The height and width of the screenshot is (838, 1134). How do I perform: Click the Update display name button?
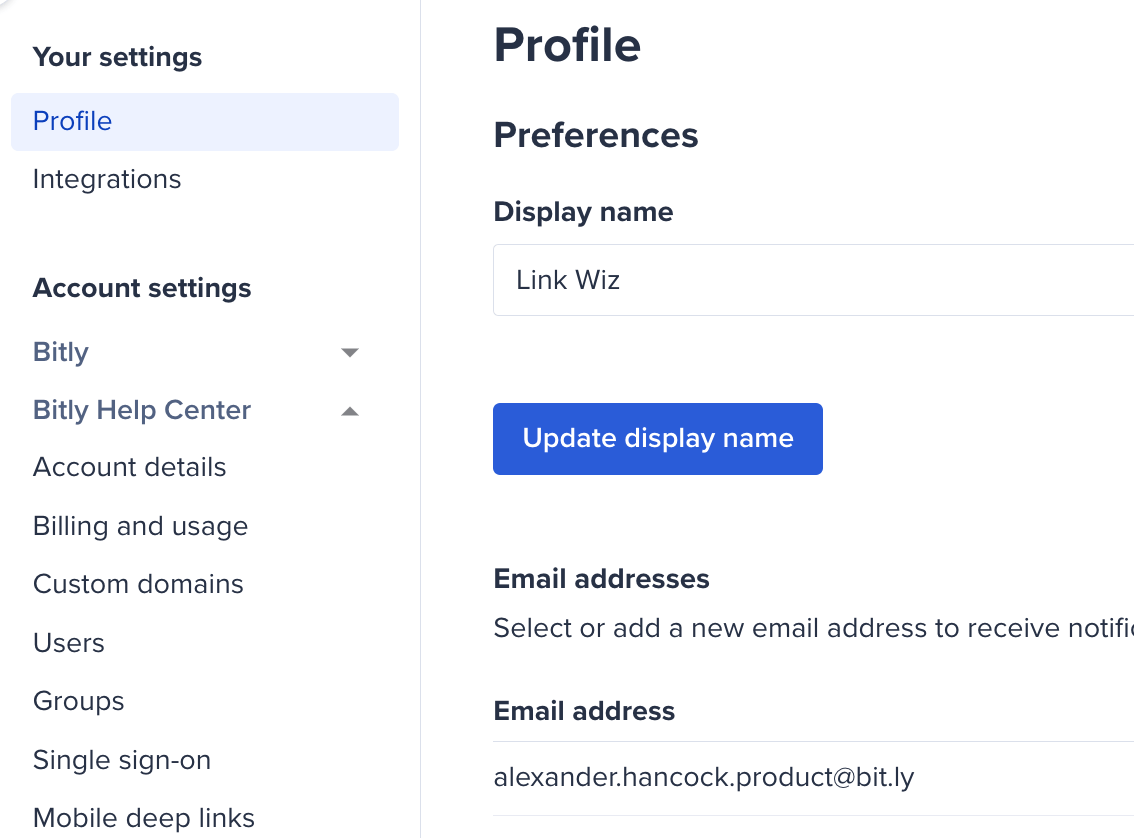(657, 438)
